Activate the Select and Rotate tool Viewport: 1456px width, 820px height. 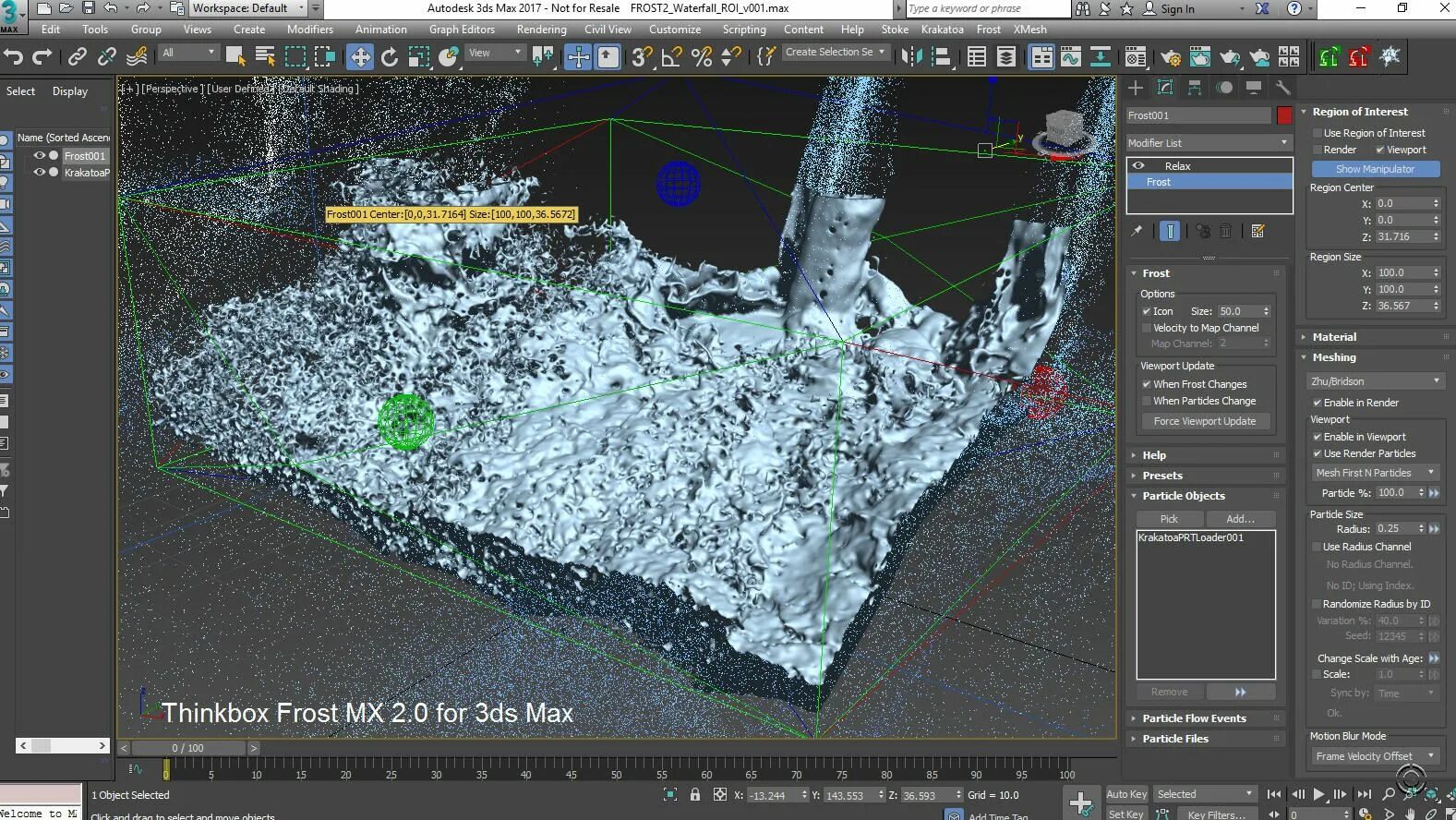390,57
